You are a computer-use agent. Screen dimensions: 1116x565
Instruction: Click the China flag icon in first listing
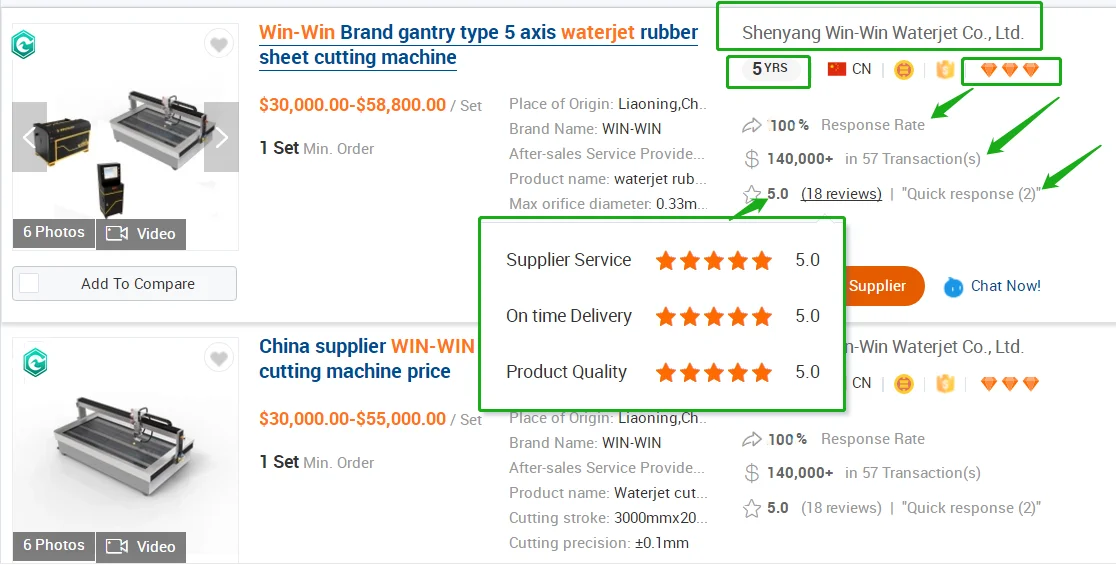(837, 69)
